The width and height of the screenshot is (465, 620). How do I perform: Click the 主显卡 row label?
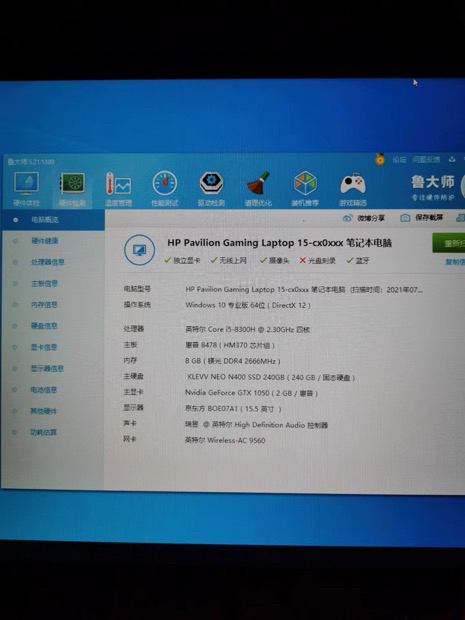(x=133, y=392)
